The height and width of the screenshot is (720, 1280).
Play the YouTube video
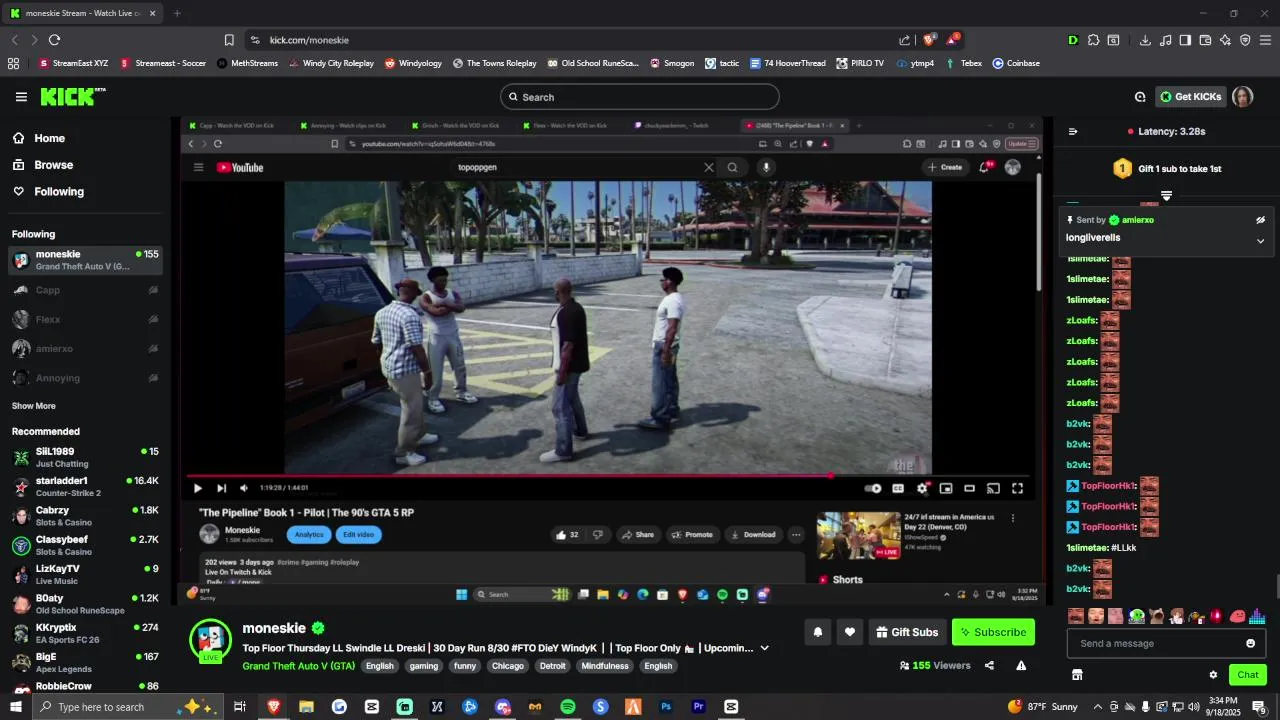click(x=197, y=488)
